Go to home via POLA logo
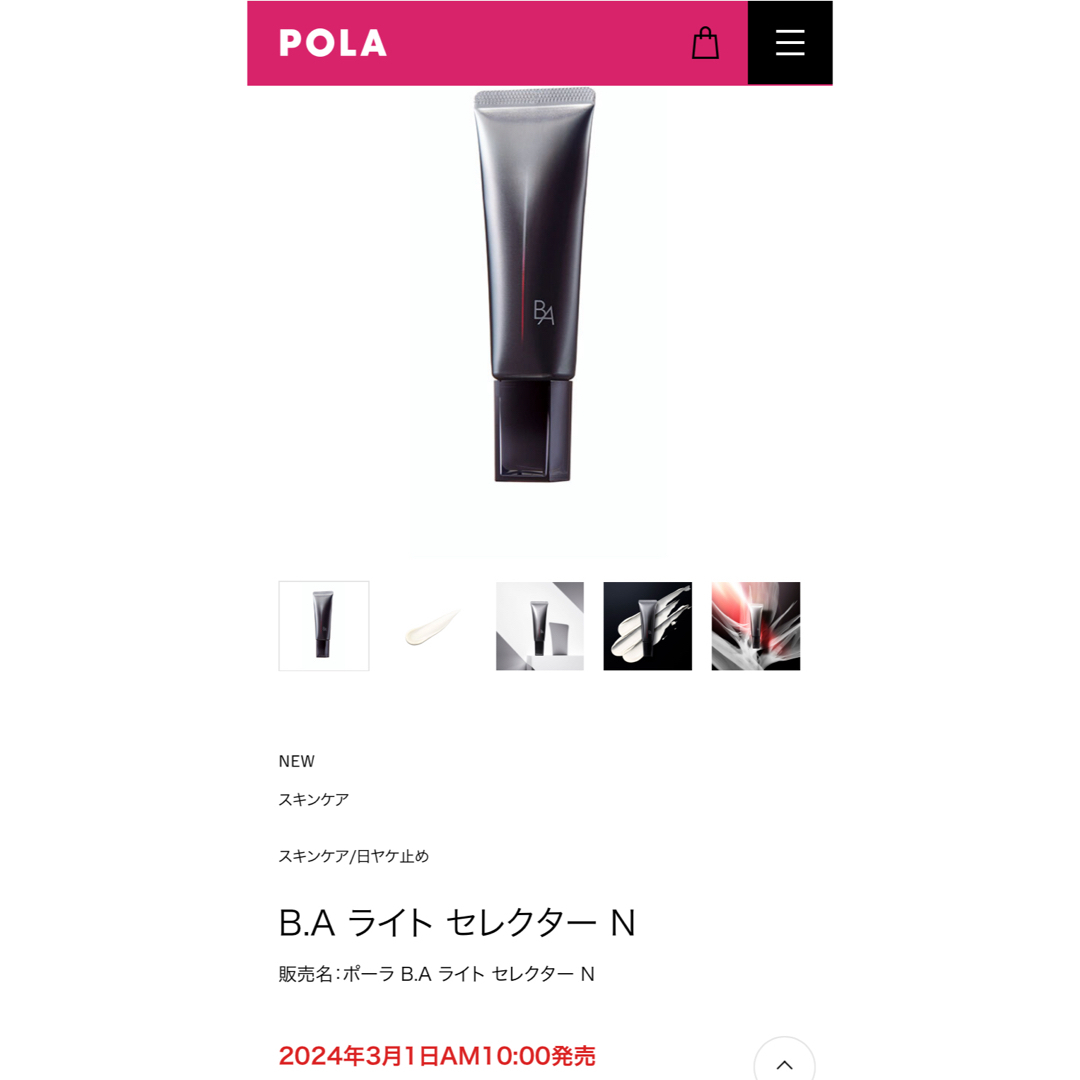This screenshot has height=1080, width=1080. 333,43
